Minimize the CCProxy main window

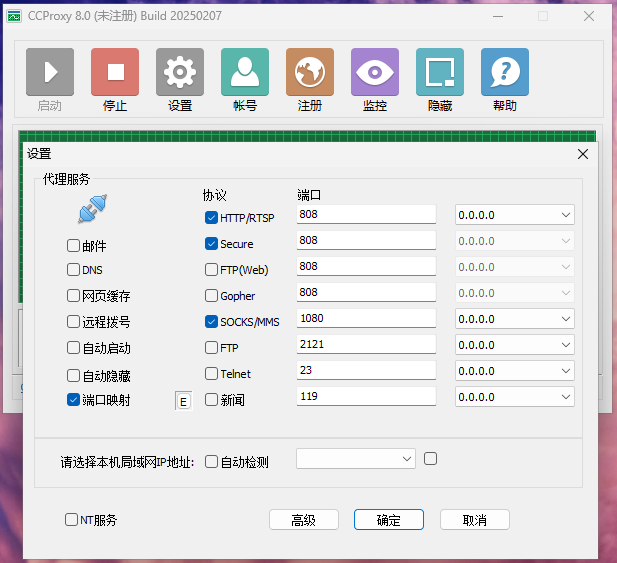click(498, 16)
